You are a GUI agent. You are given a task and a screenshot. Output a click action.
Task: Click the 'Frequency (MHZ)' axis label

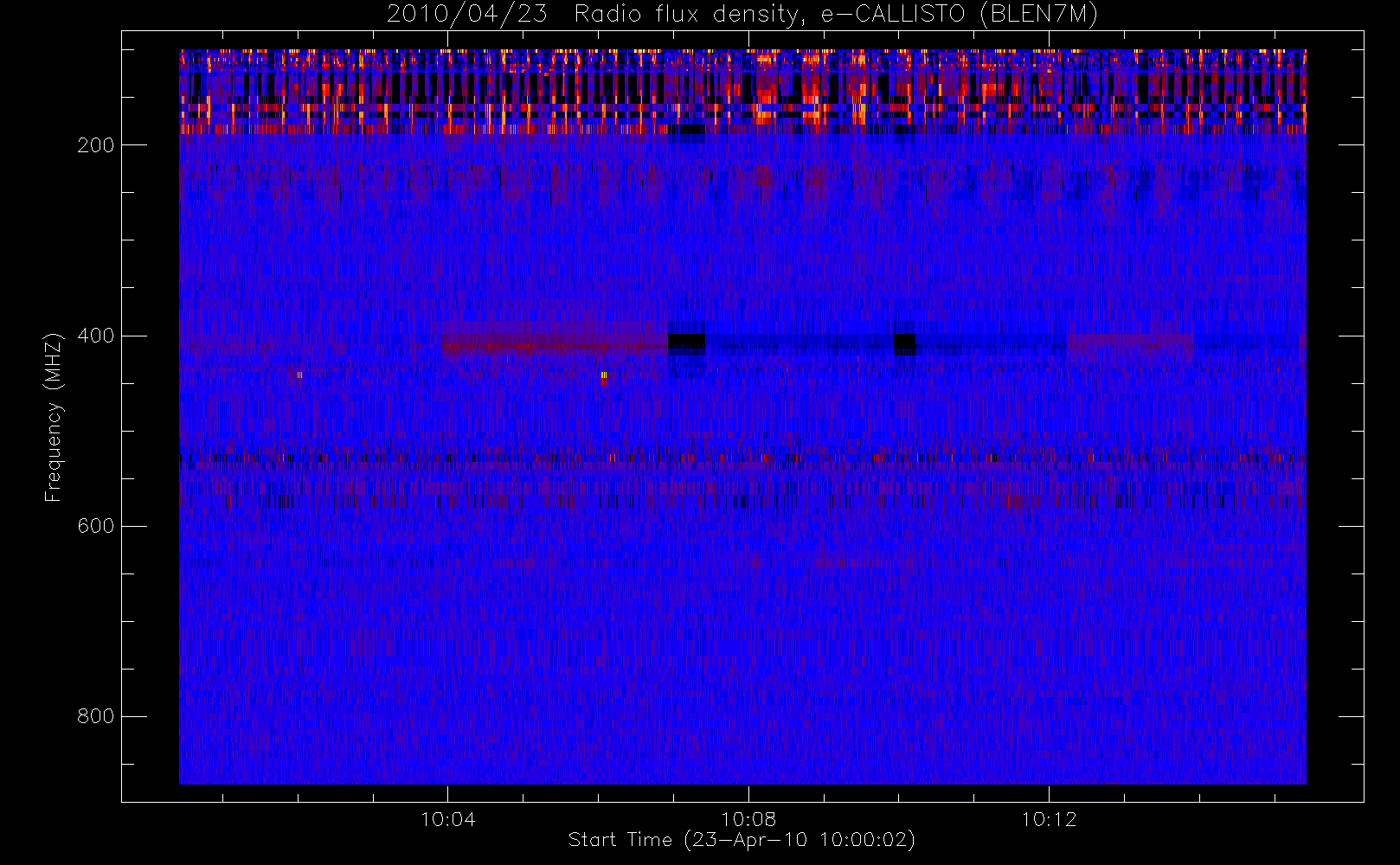tap(54, 416)
